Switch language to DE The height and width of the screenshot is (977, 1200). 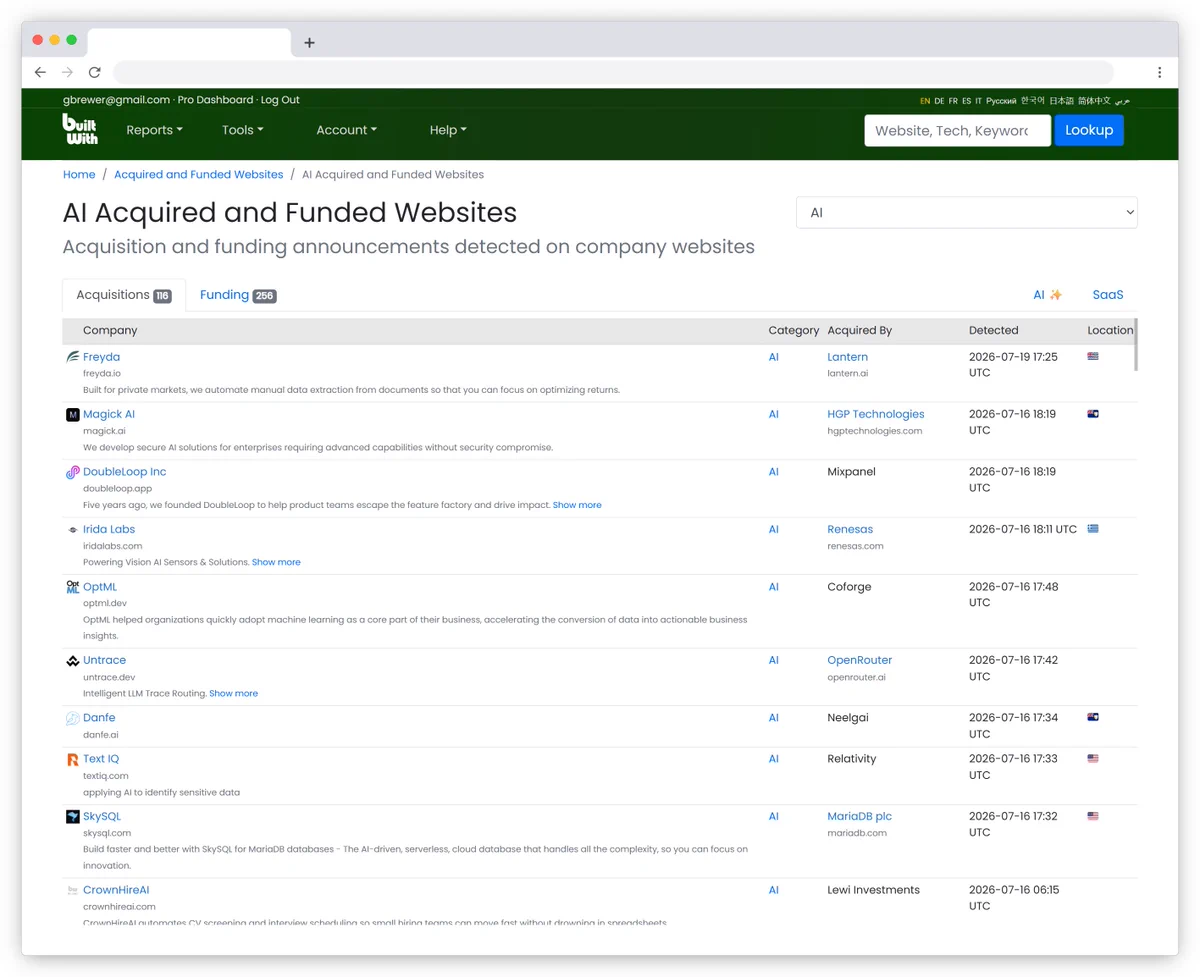pos(939,101)
